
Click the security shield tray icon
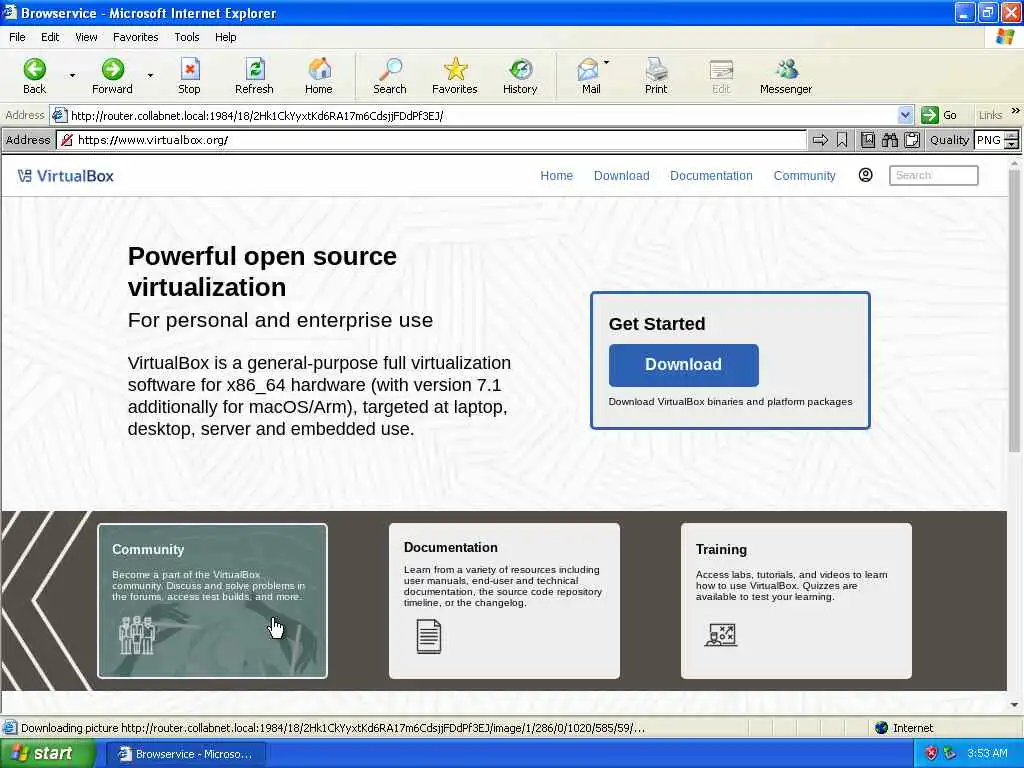pos(931,754)
